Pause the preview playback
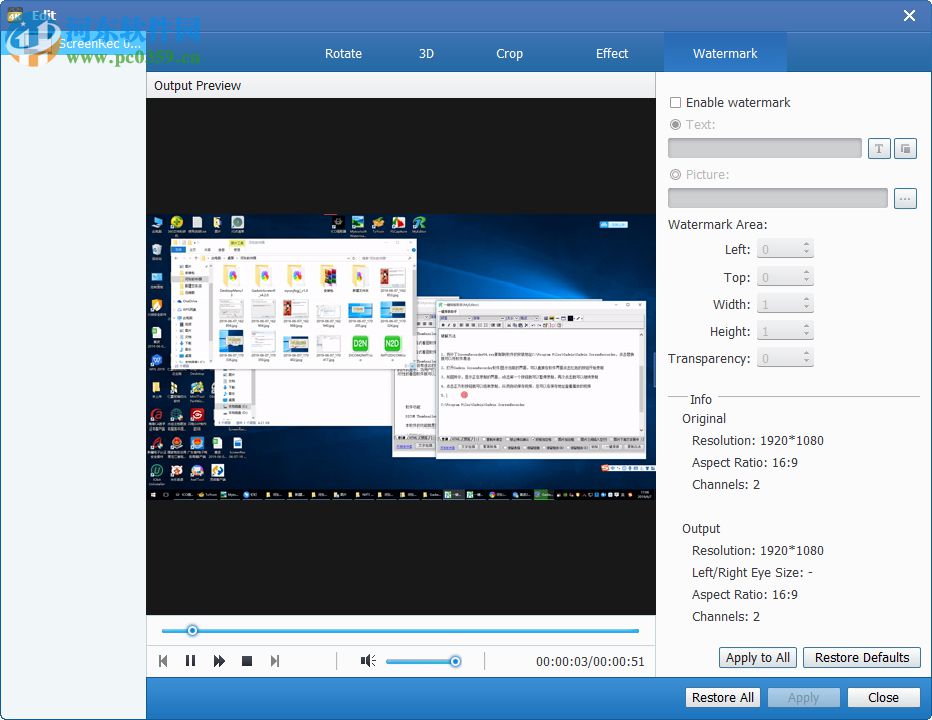 (x=190, y=660)
